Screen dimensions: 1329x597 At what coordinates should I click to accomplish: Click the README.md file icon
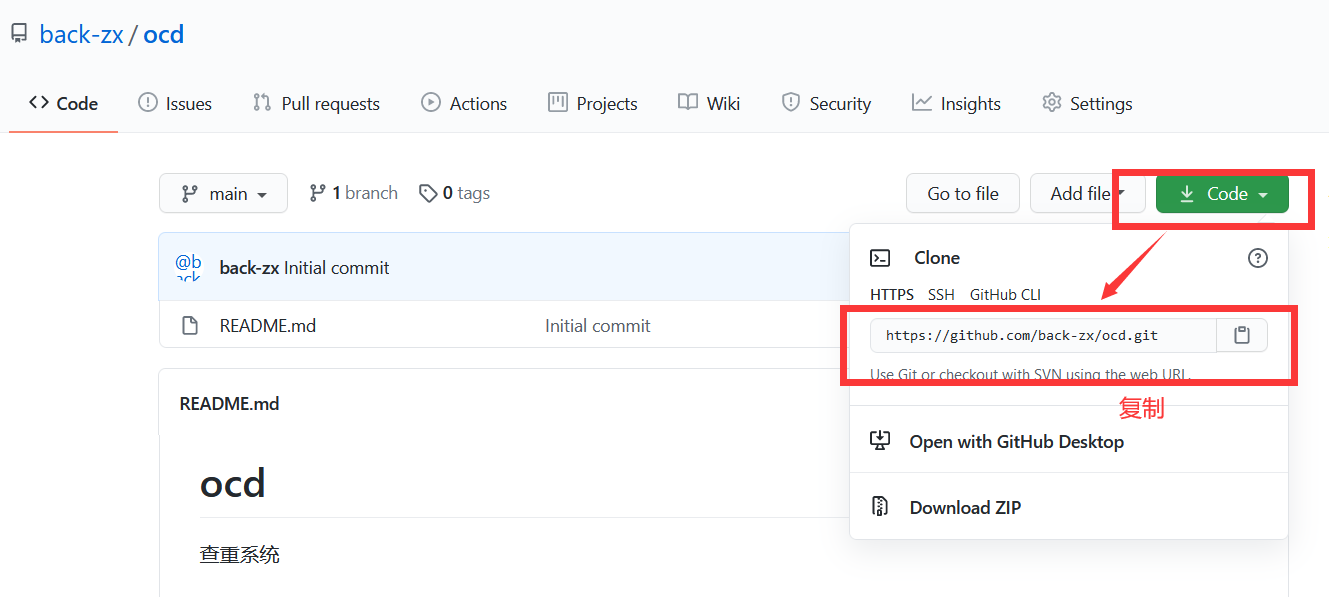tap(190, 325)
